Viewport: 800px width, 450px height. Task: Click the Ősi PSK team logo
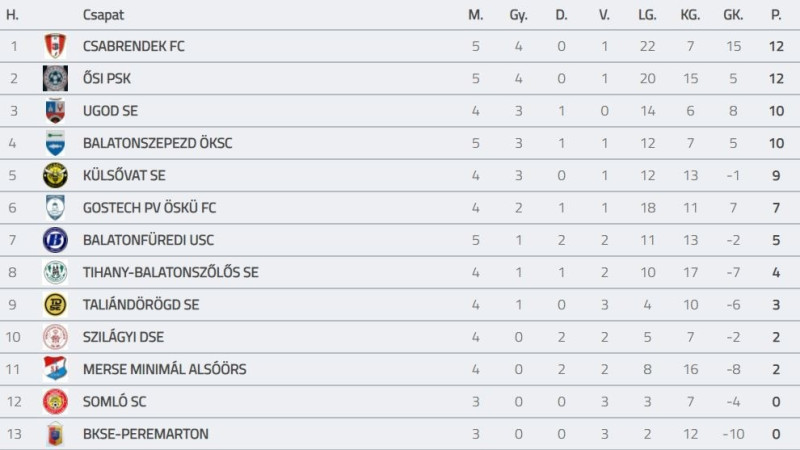[x=54, y=78]
